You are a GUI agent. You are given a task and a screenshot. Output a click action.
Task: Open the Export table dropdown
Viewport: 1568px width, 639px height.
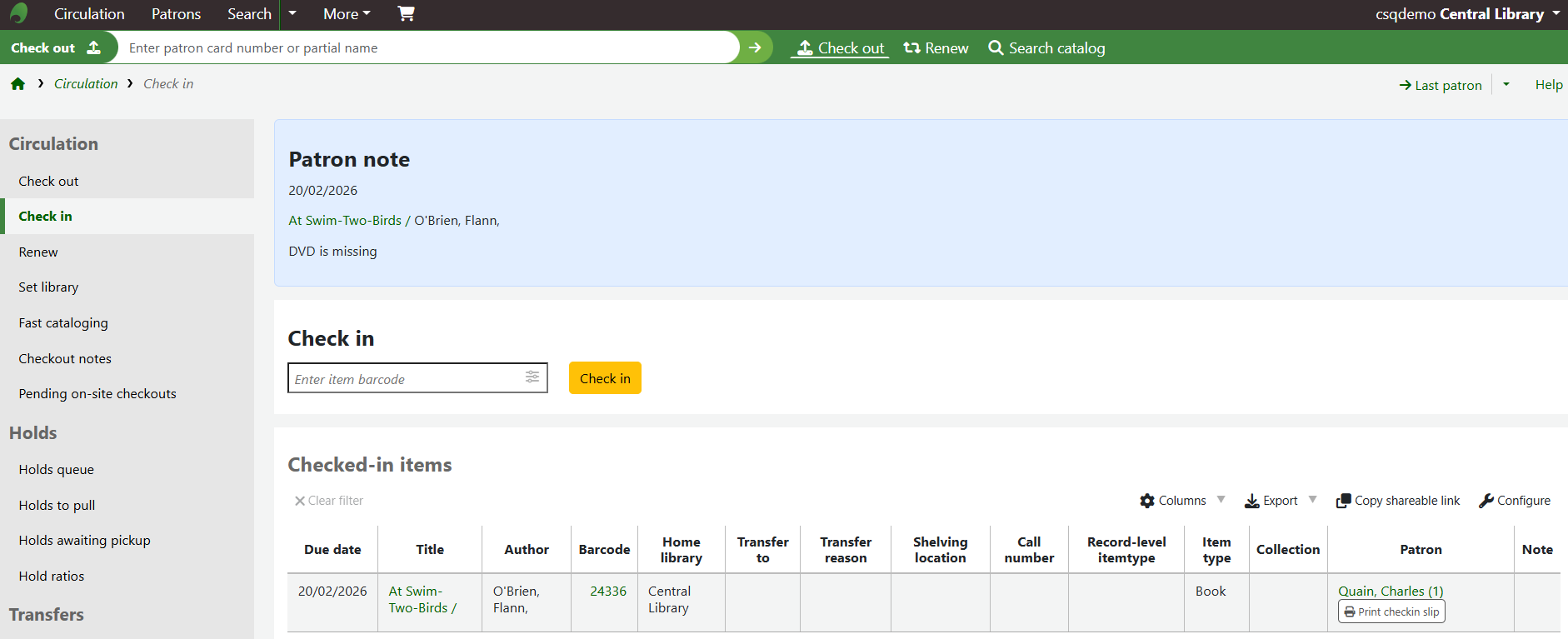coord(1281,501)
